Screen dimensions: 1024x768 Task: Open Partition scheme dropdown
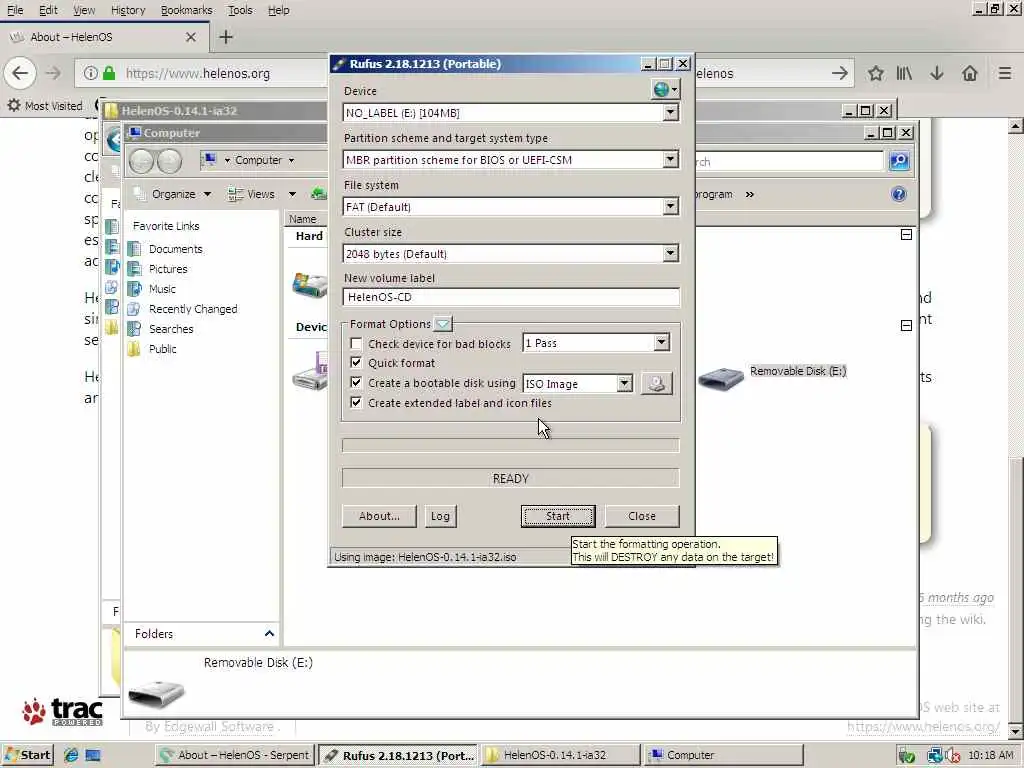[x=671, y=160]
